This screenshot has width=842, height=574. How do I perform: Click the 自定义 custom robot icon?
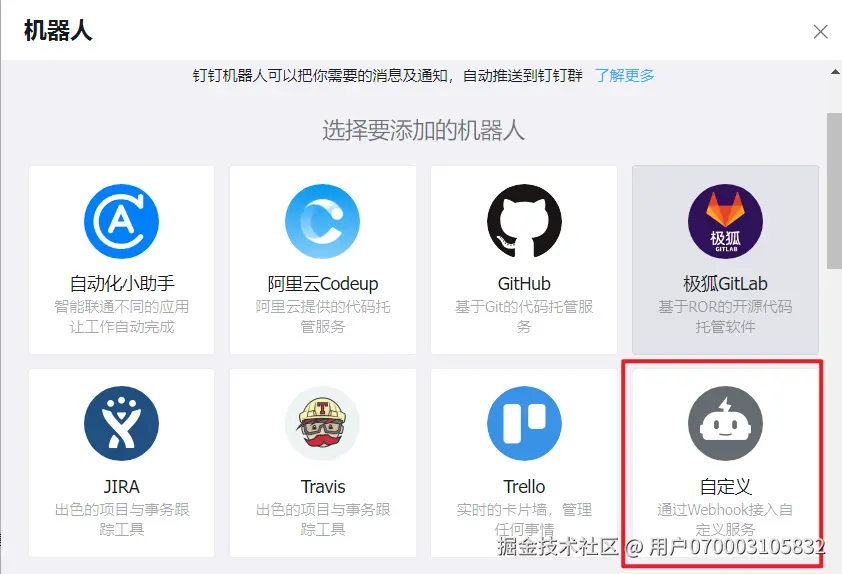point(725,424)
